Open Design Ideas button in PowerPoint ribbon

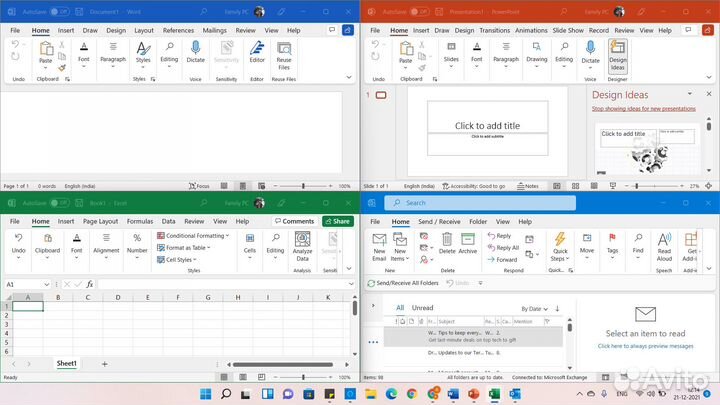pos(618,56)
